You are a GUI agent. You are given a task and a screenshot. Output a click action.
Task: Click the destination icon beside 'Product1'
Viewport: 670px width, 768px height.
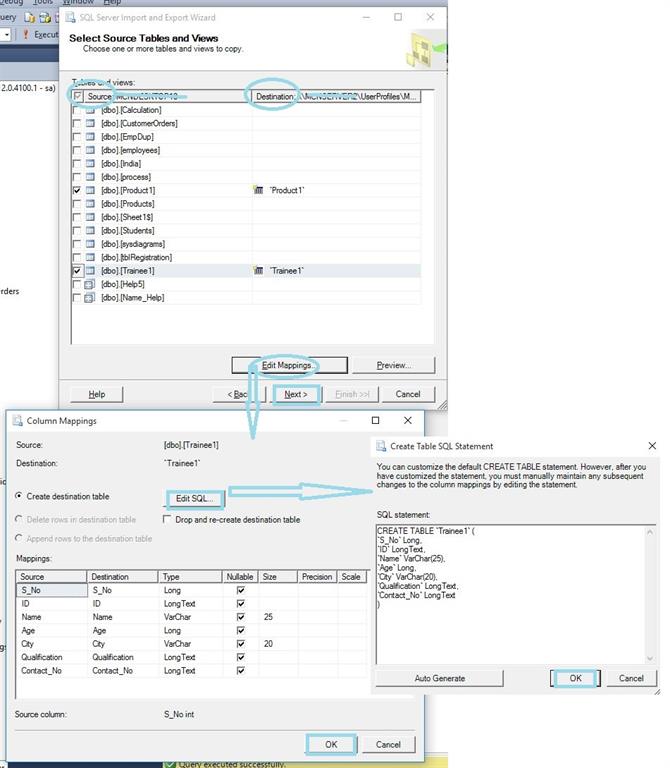[x=259, y=190]
